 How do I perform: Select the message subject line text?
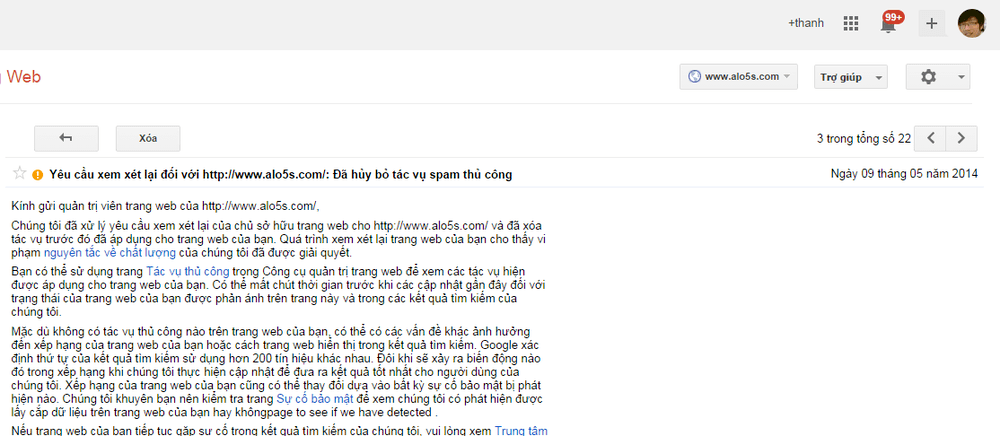pos(281,174)
